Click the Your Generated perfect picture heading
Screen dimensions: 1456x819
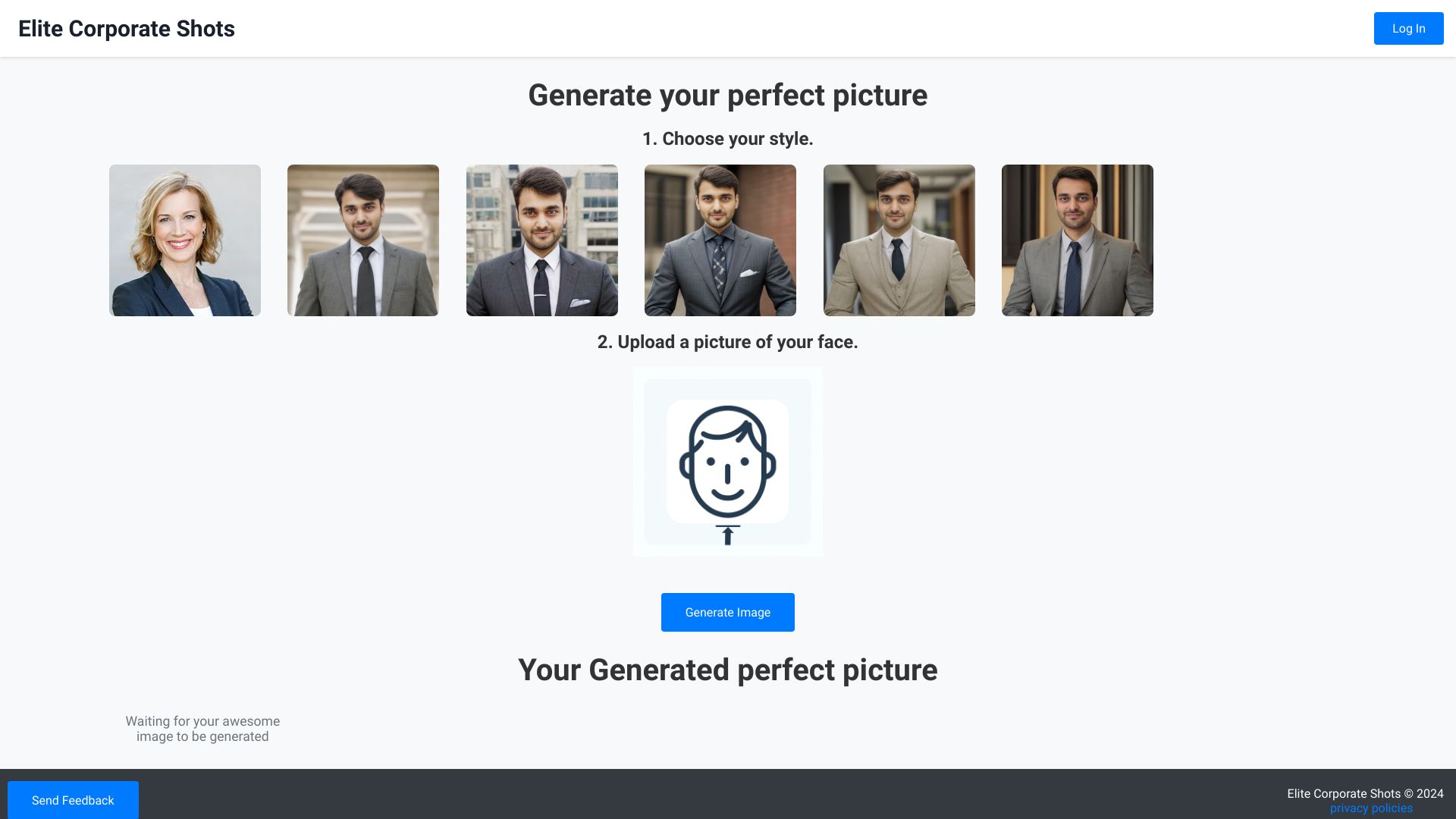pyautogui.click(x=727, y=670)
